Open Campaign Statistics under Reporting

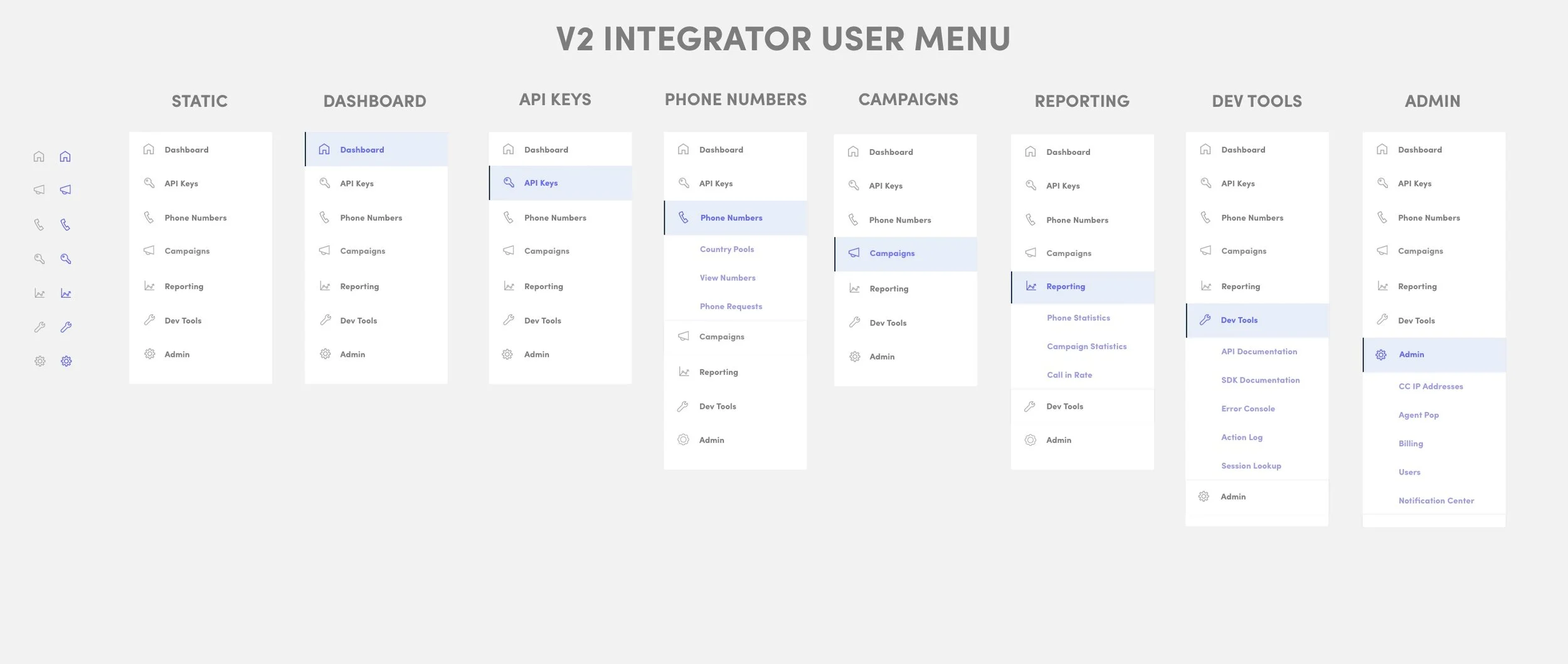coord(1086,347)
